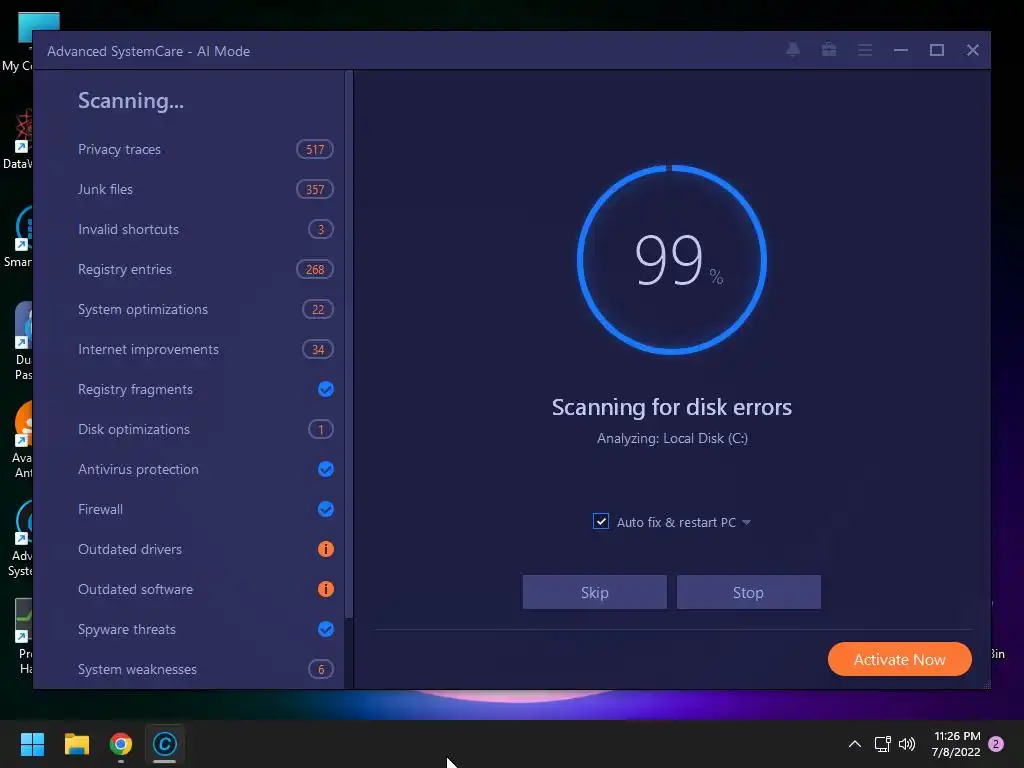Skip the current scan step
Viewport: 1024px width, 768px height.
(595, 592)
